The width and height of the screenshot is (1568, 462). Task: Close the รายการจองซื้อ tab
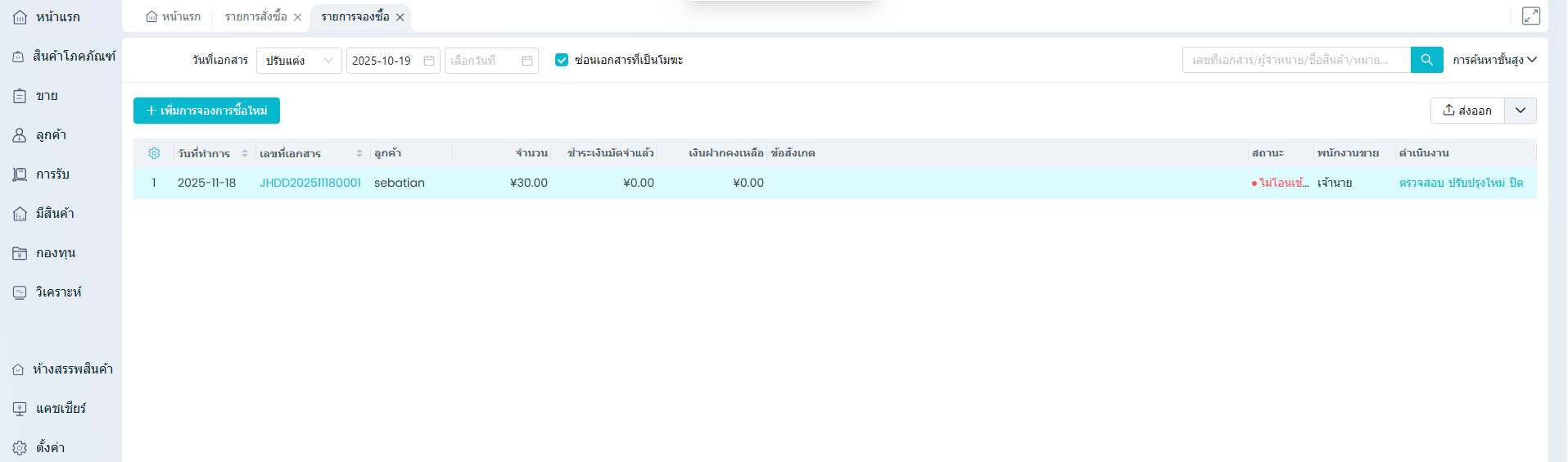point(400,17)
